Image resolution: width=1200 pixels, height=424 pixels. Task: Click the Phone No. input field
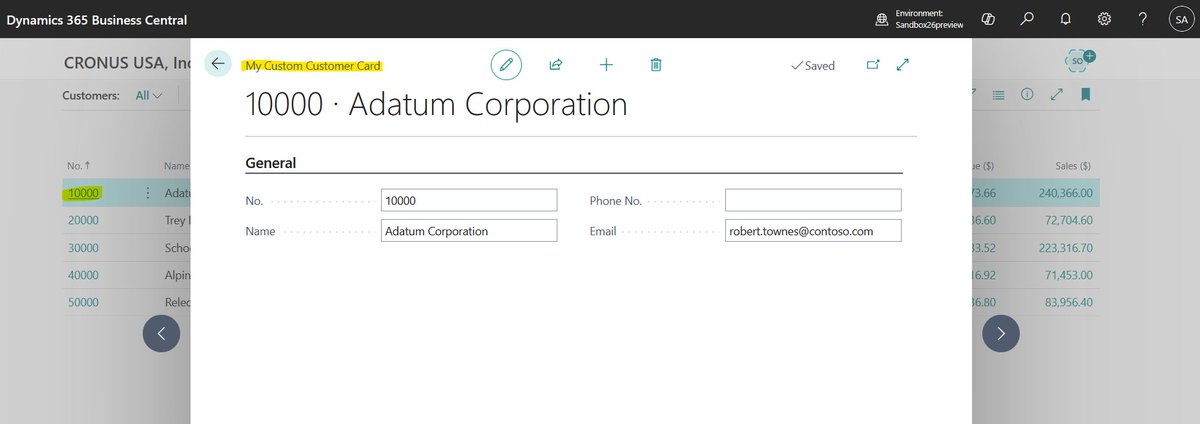[x=813, y=200]
